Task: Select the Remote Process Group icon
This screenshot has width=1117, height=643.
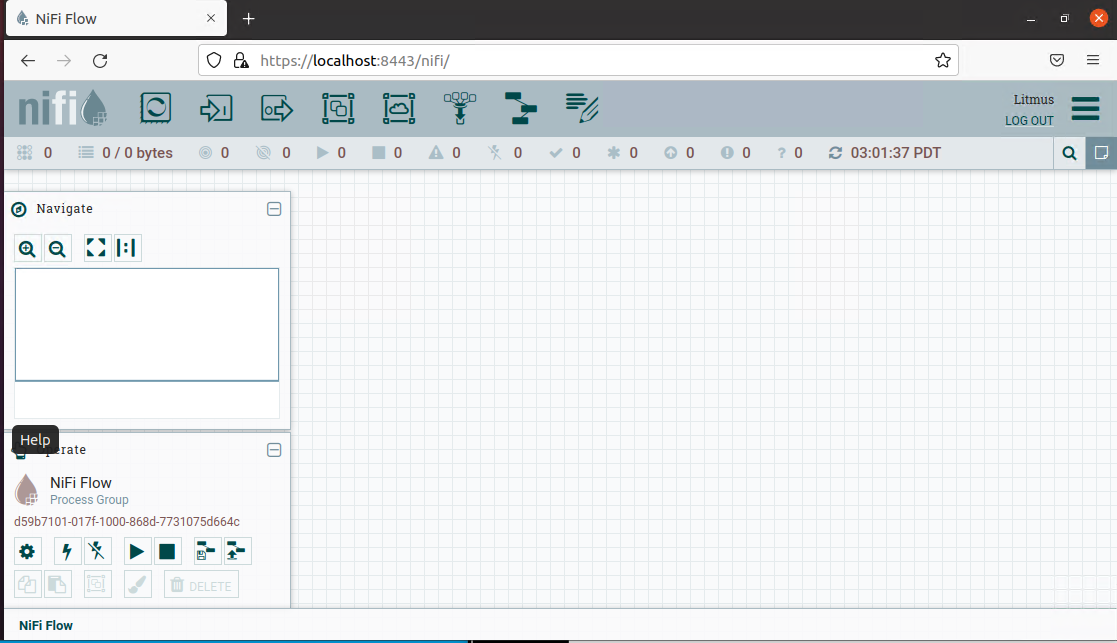Action: pos(399,108)
